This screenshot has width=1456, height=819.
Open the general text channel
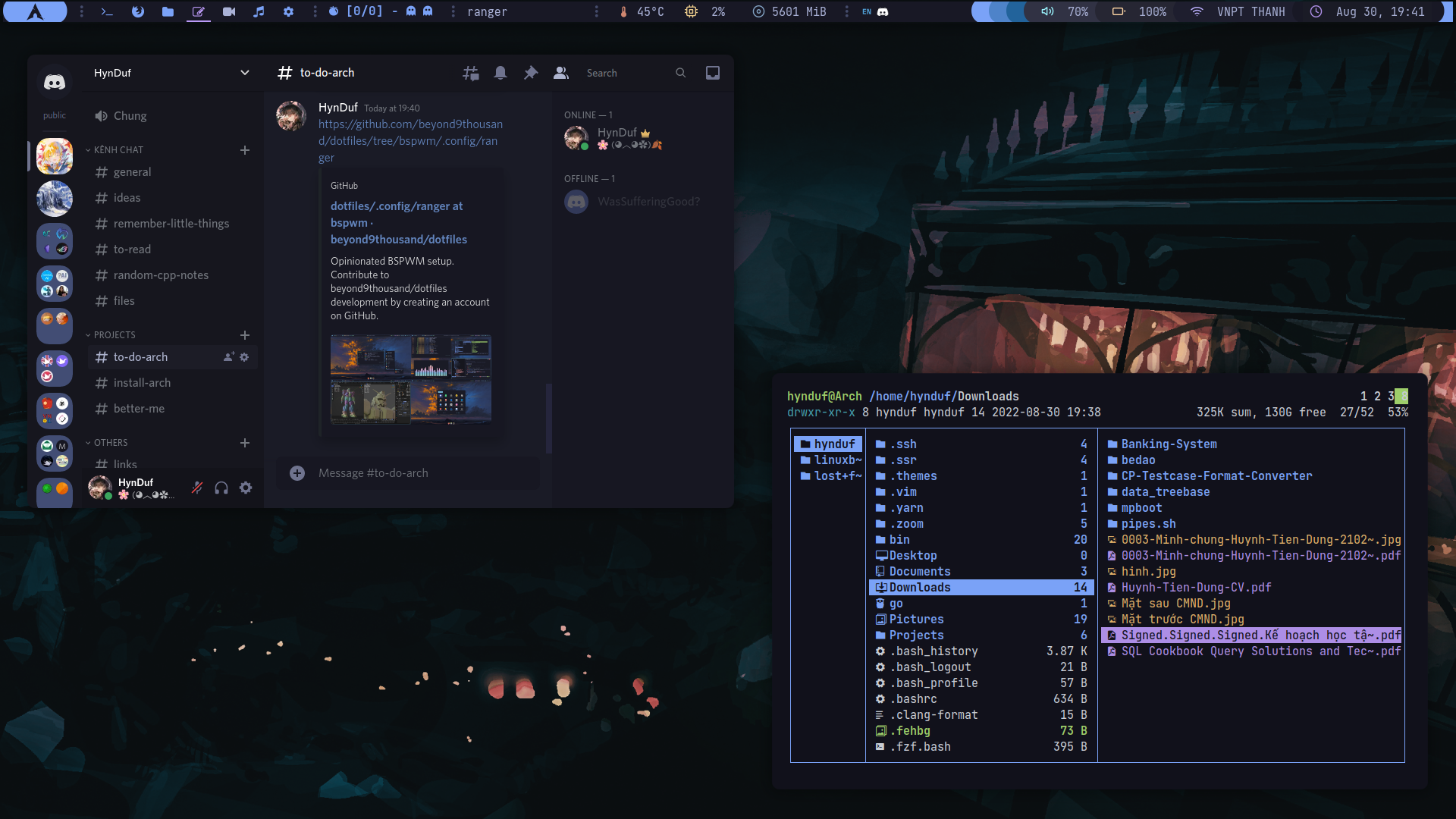point(132,172)
